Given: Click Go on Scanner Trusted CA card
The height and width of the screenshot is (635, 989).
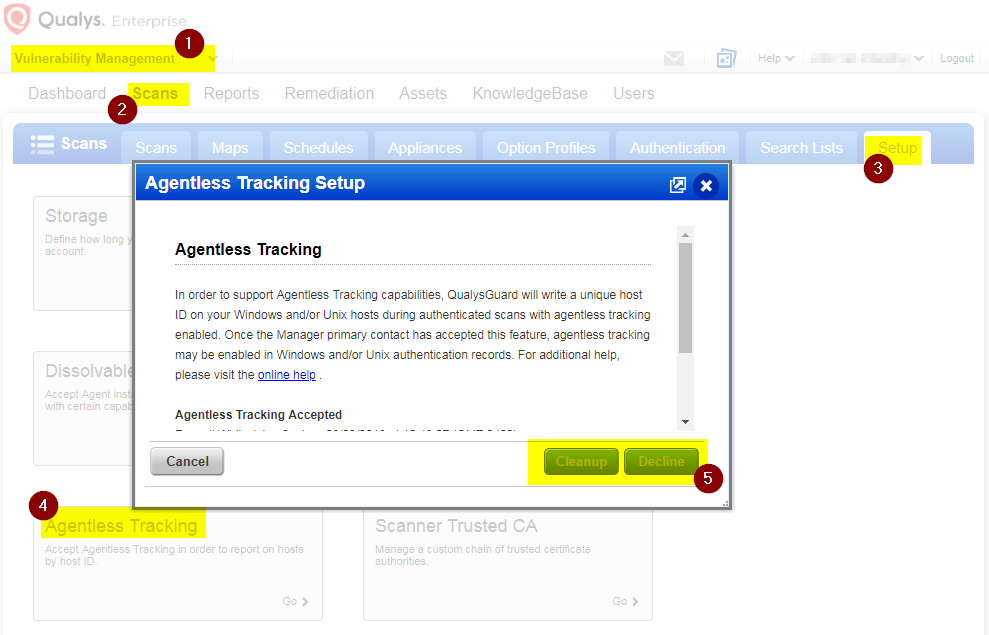Looking at the screenshot, I should [x=626, y=601].
